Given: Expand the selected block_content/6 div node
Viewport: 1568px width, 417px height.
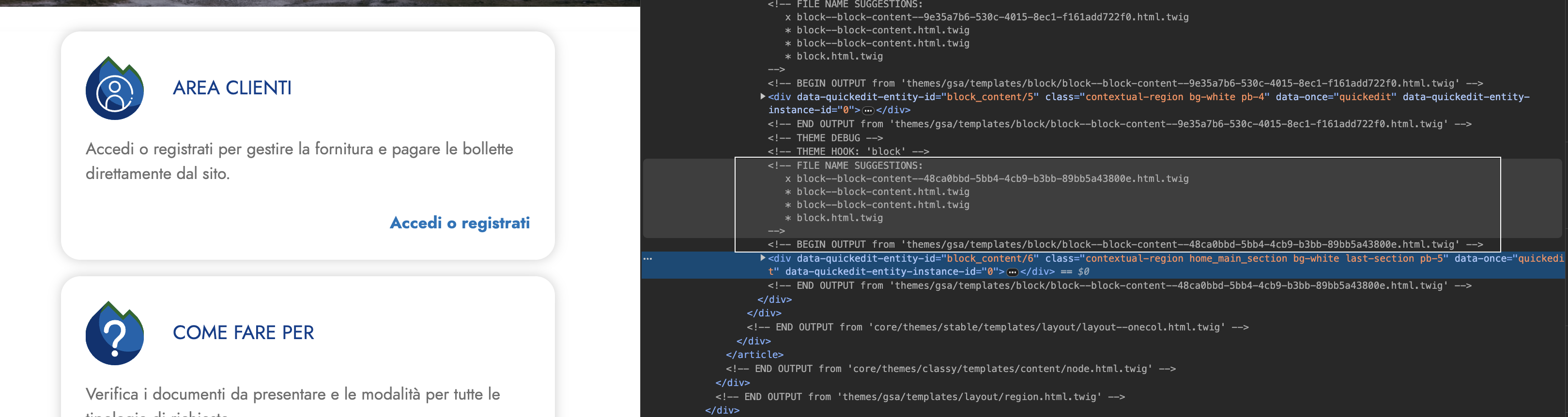Looking at the screenshot, I should pyautogui.click(x=762, y=258).
